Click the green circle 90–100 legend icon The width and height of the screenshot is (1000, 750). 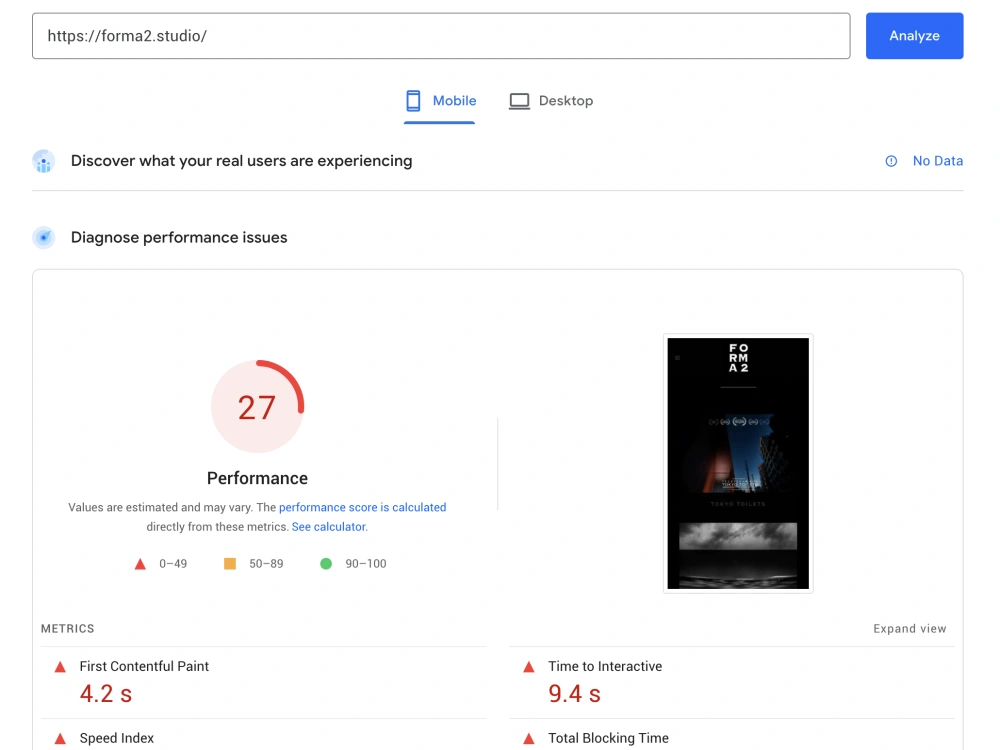click(x=326, y=564)
